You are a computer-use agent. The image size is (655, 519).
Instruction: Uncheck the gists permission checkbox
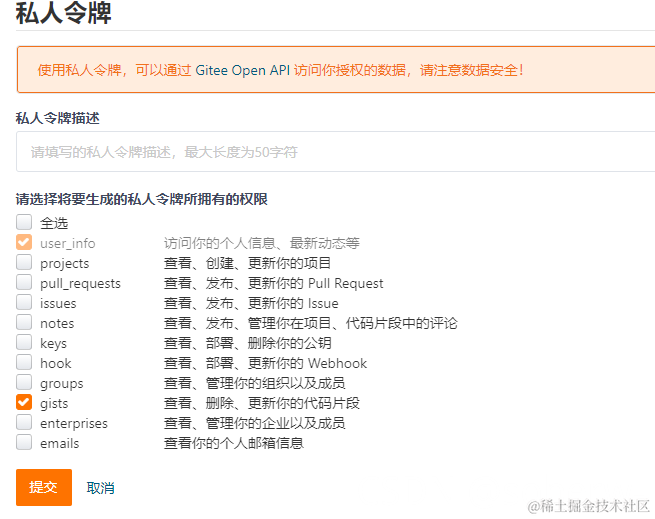point(24,402)
